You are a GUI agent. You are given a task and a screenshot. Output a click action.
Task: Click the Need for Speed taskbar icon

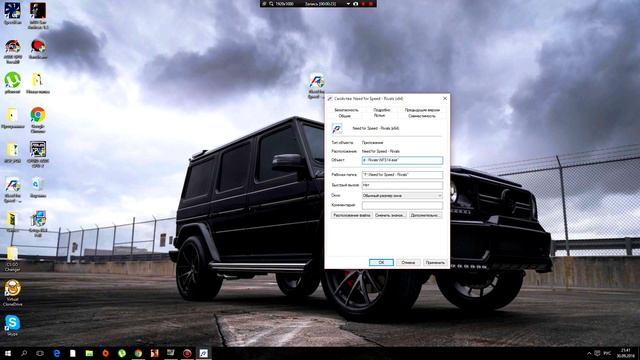(x=203, y=353)
